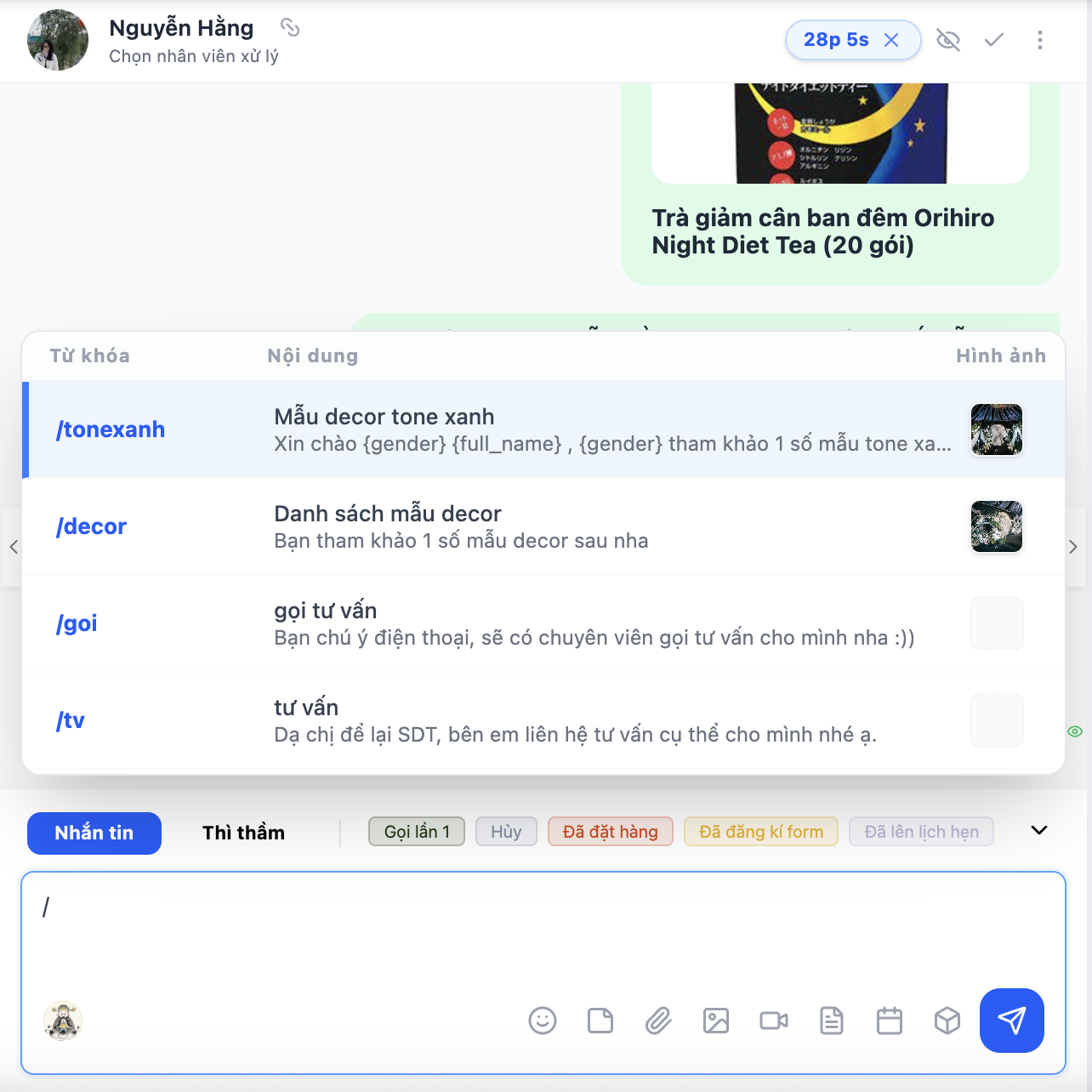
Task: Click the document template icon
Action: point(832,1021)
